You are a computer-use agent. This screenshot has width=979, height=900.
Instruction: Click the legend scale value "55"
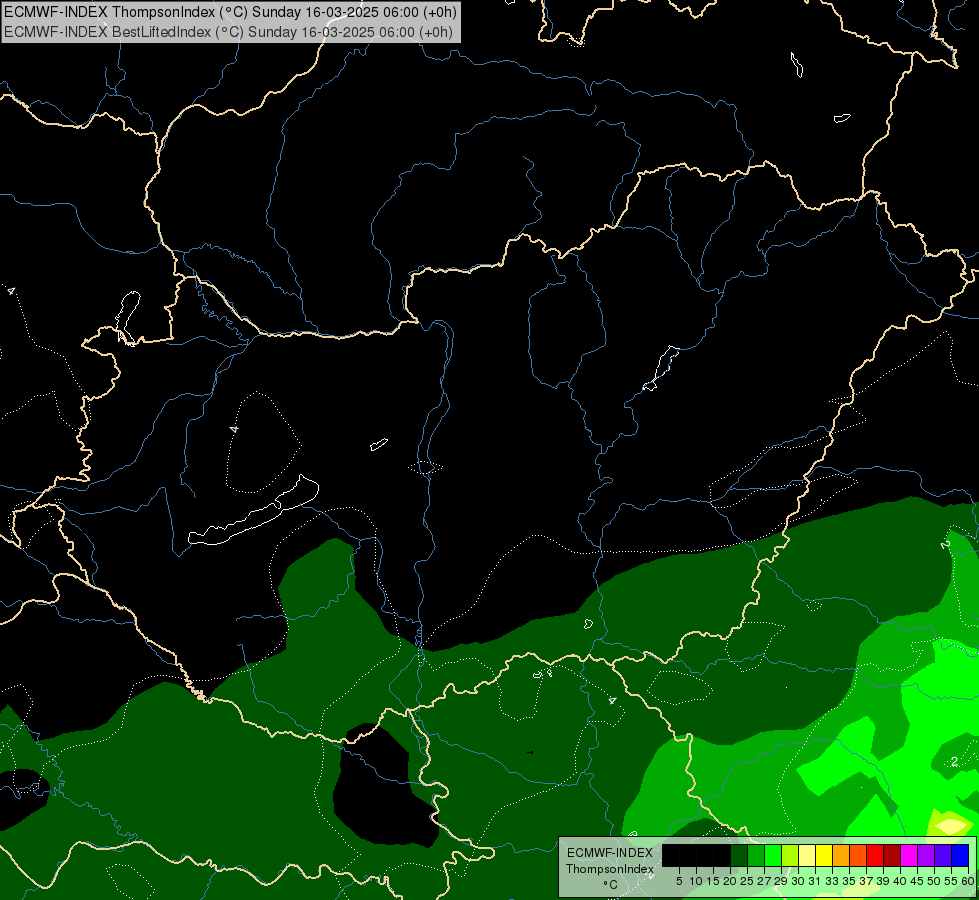pos(952,881)
